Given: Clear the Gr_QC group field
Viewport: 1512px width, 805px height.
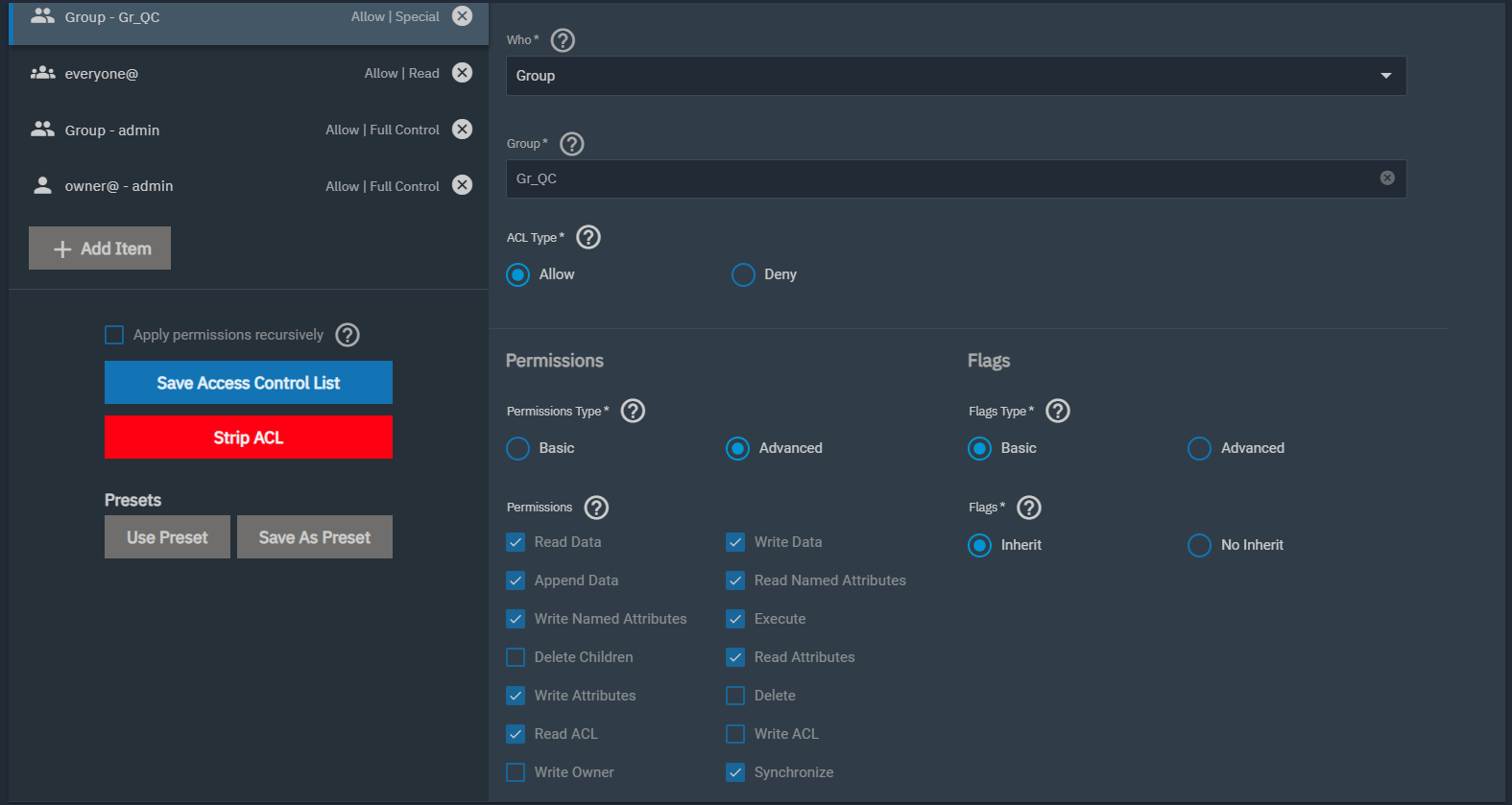Looking at the screenshot, I should (1387, 178).
